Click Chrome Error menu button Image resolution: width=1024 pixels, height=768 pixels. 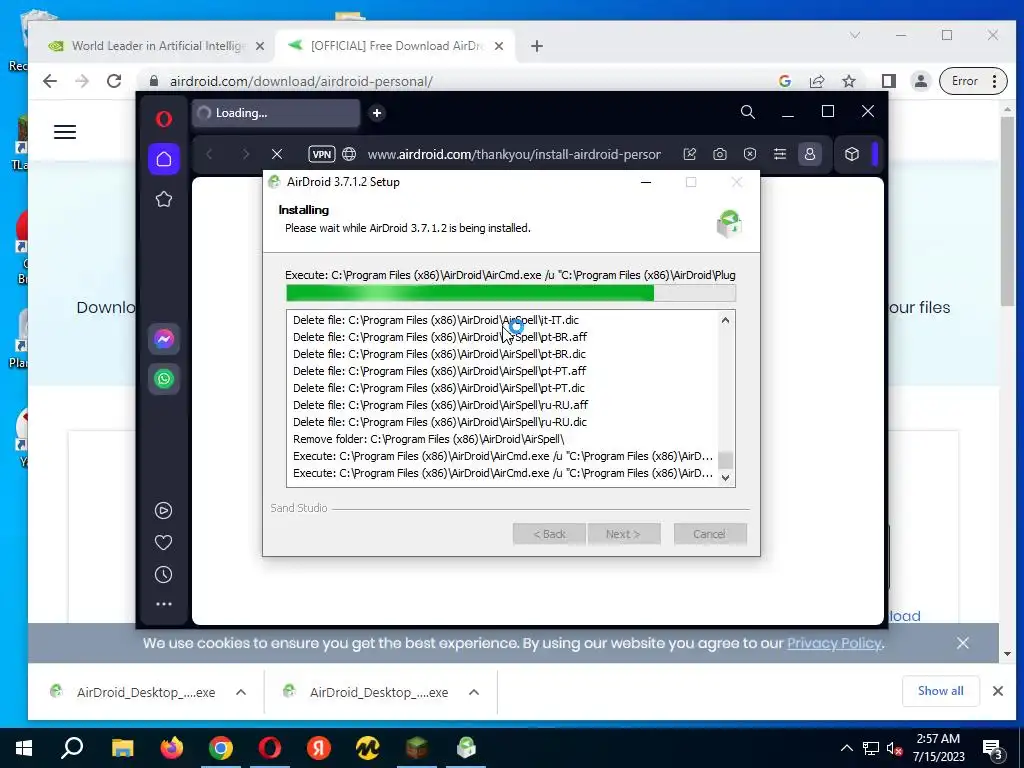973,81
